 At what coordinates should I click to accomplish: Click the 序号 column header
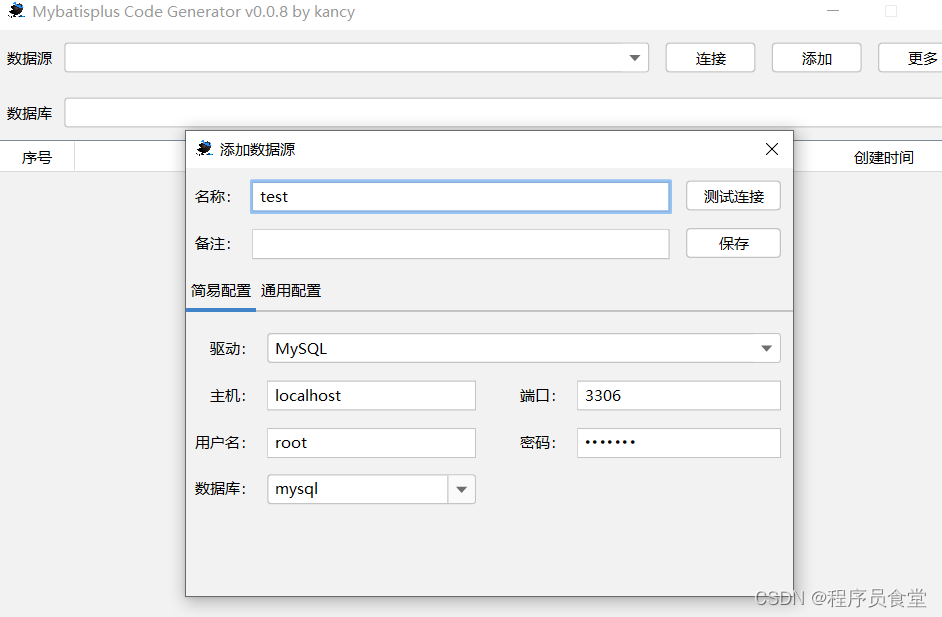[37, 157]
